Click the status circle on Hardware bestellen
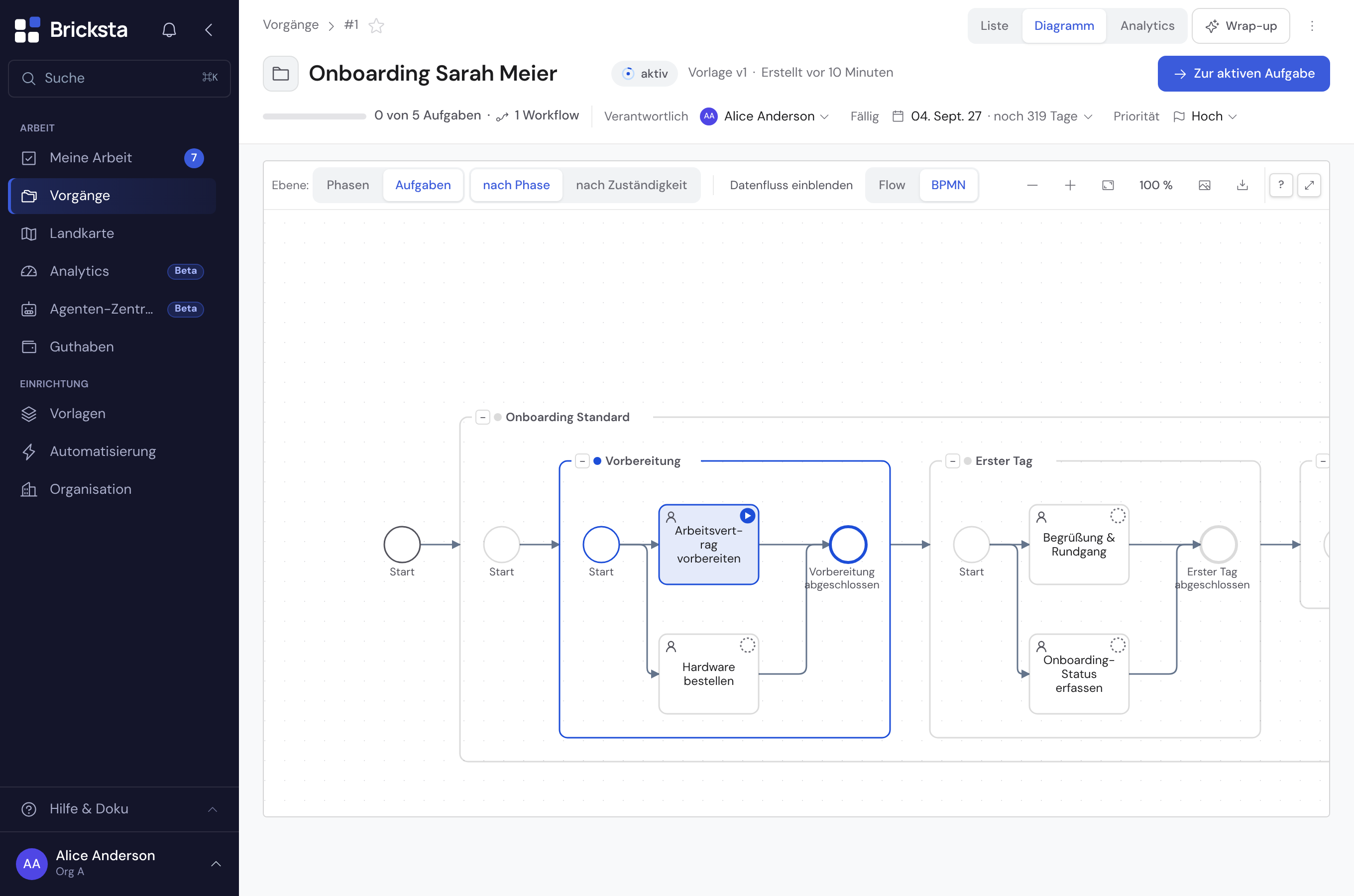 [x=747, y=645]
